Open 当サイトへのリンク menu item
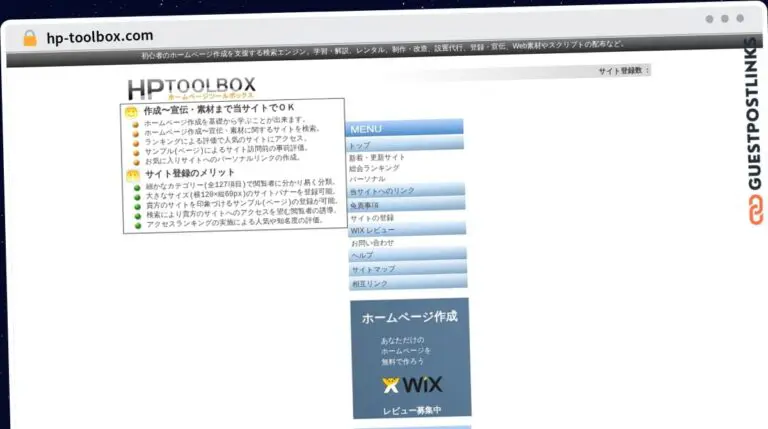Image resolution: width=768 pixels, height=429 pixels. (407, 191)
